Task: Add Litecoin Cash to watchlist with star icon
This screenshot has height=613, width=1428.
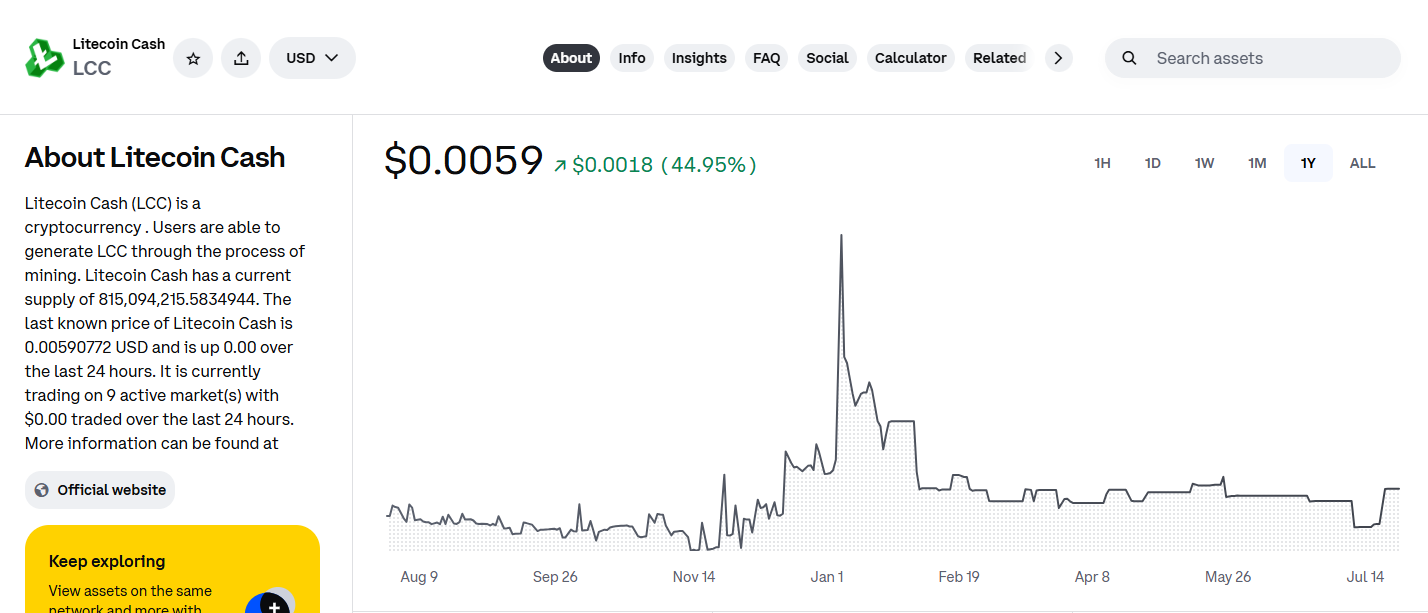Action: tap(193, 58)
